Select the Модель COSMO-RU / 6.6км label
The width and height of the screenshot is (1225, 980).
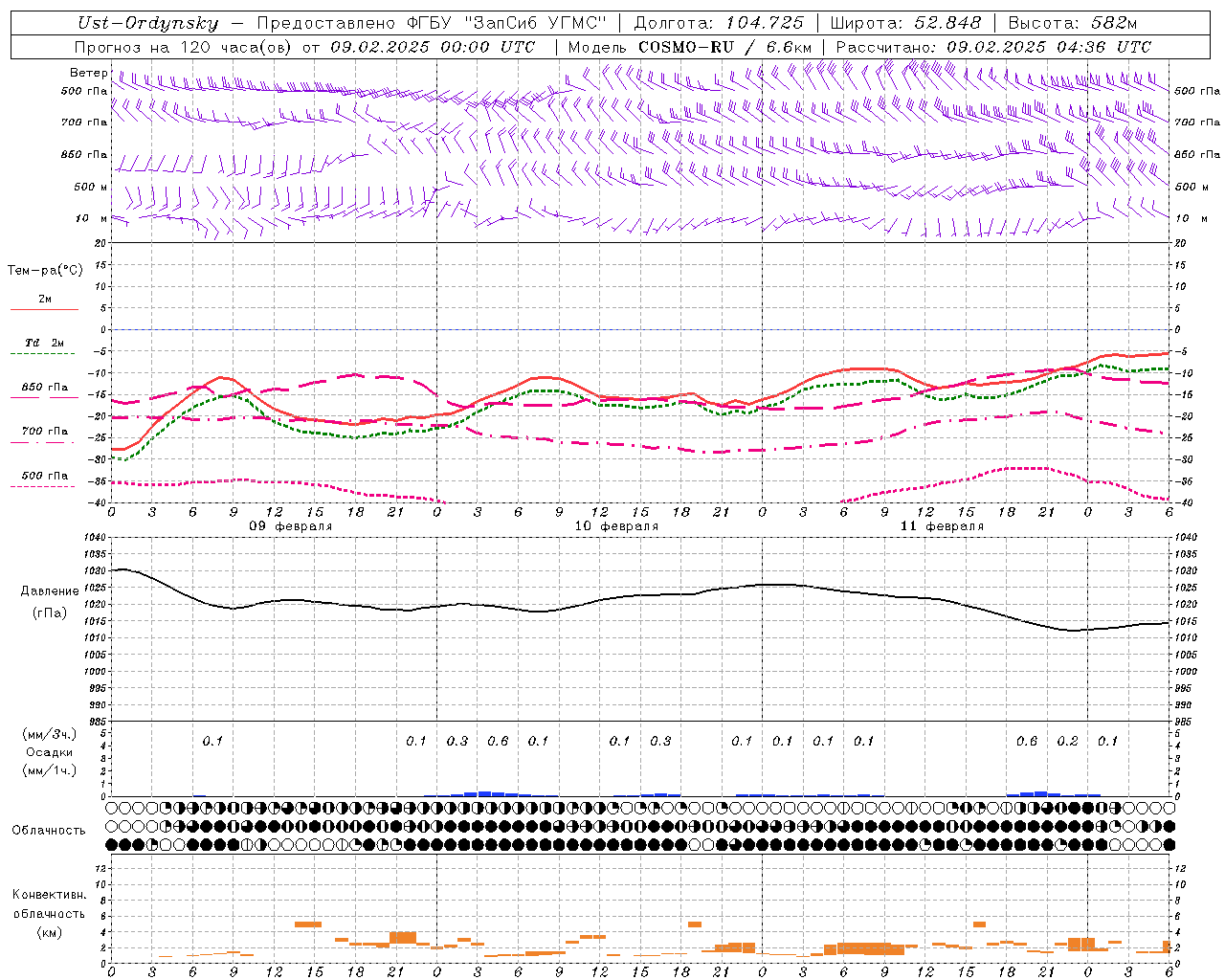[689, 47]
